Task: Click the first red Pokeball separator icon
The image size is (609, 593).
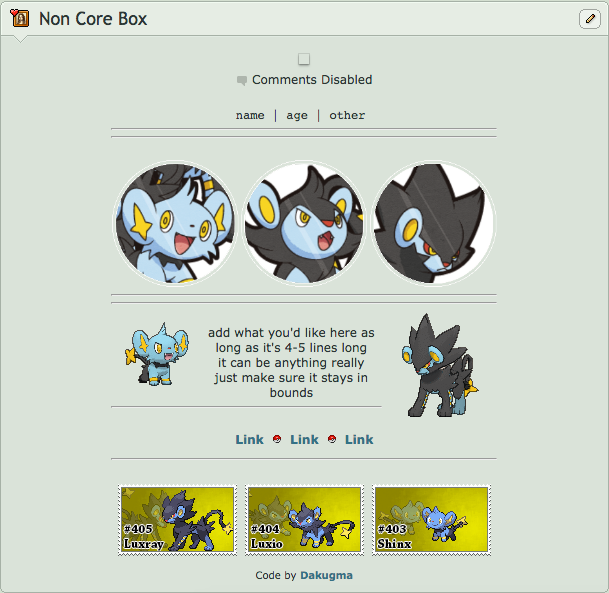Action: pyautogui.click(x=277, y=439)
